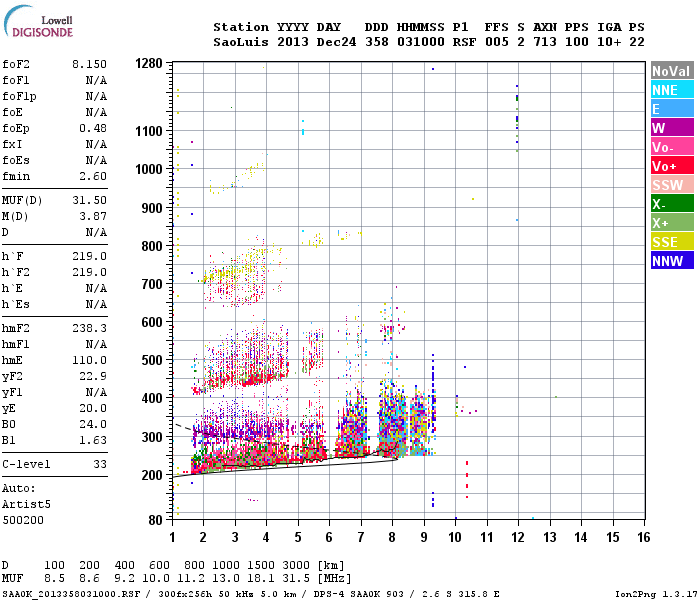Select the SSE yellow legend swatch

pos(672,242)
